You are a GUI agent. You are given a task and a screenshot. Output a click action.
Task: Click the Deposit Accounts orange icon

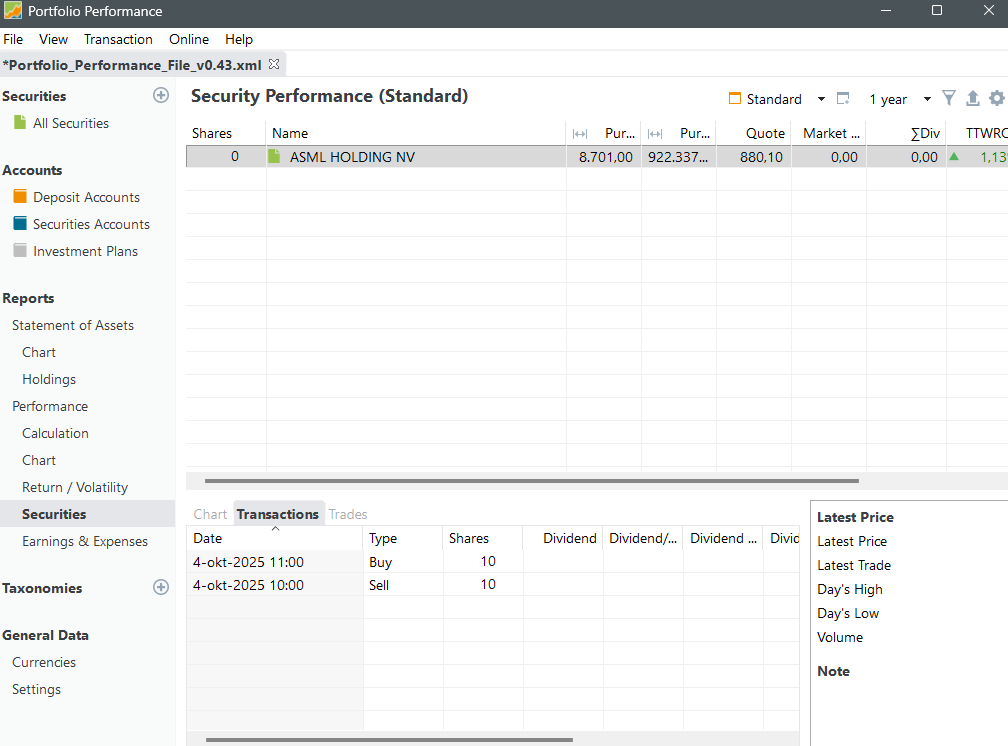click(20, 197)
